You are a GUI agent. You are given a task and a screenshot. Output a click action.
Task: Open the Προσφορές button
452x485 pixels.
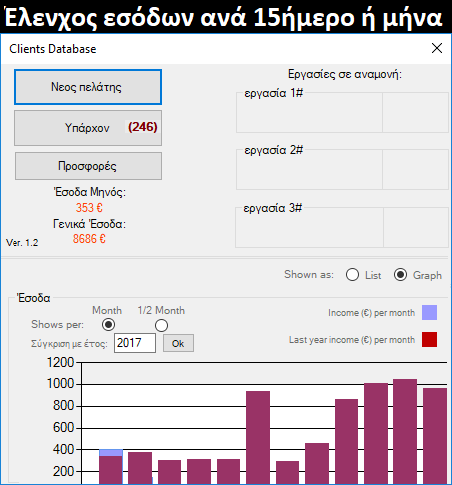[x=88, y=166]
